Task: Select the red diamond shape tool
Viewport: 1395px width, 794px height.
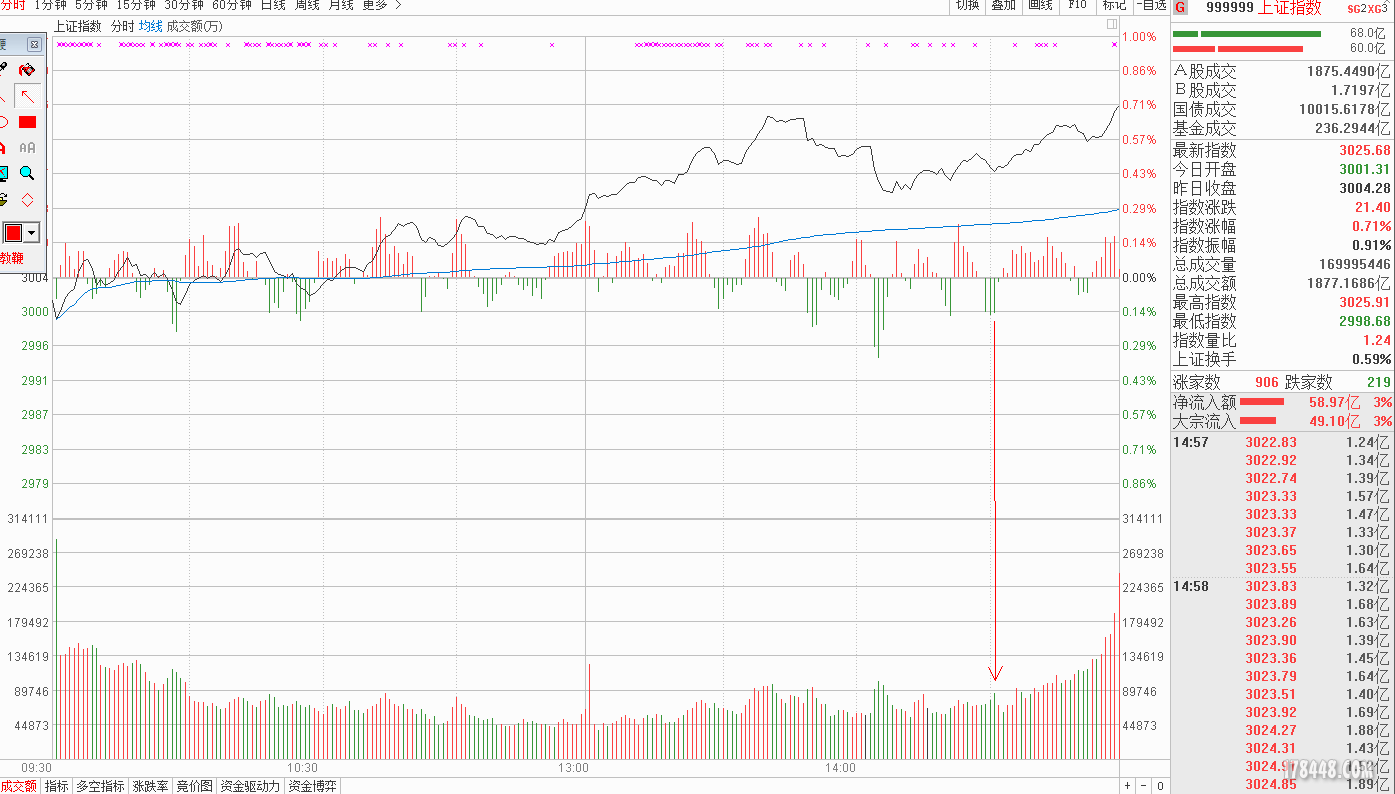Action: click(x=28, y=199)
